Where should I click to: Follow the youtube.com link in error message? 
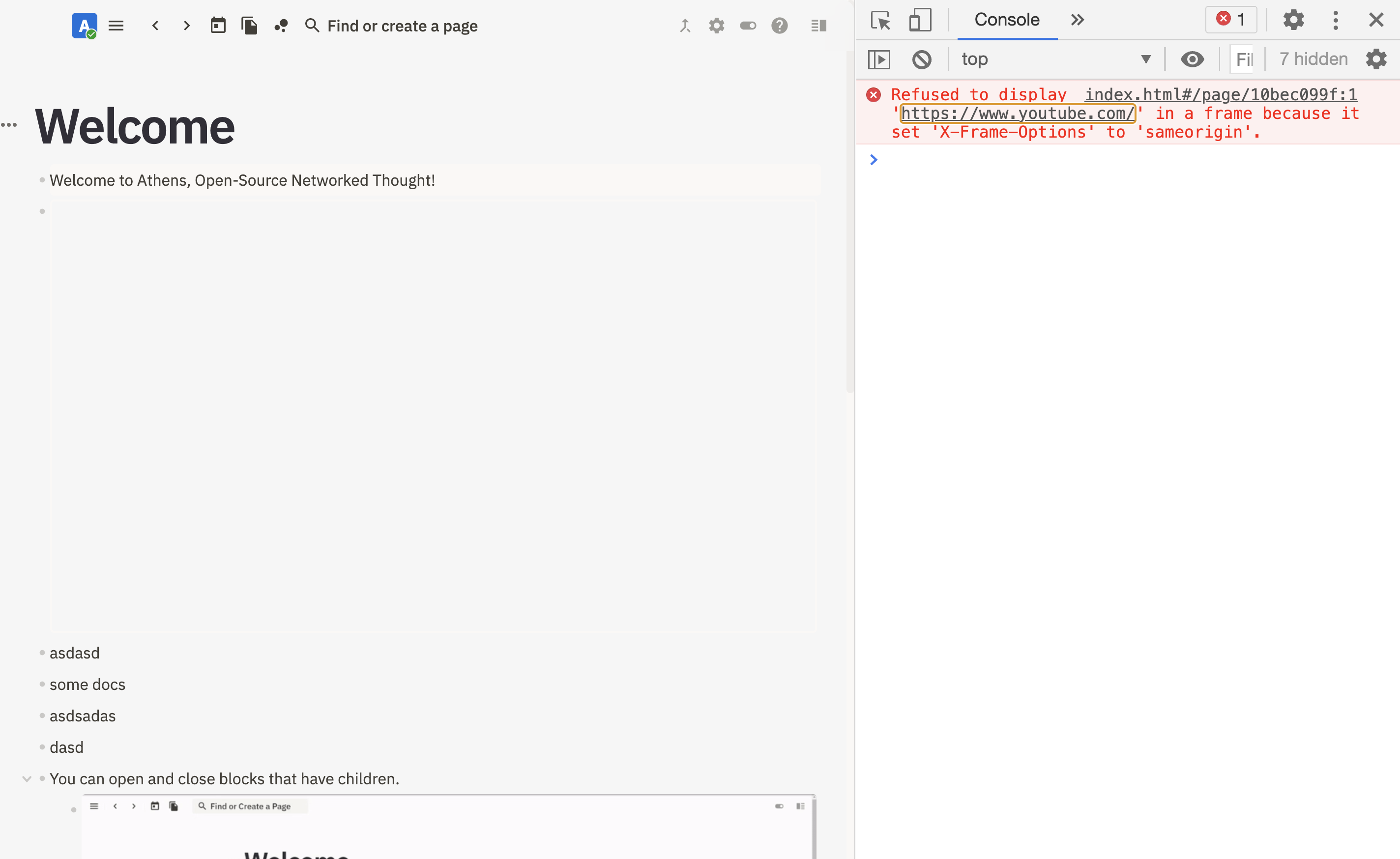(x=1017, y=113)
